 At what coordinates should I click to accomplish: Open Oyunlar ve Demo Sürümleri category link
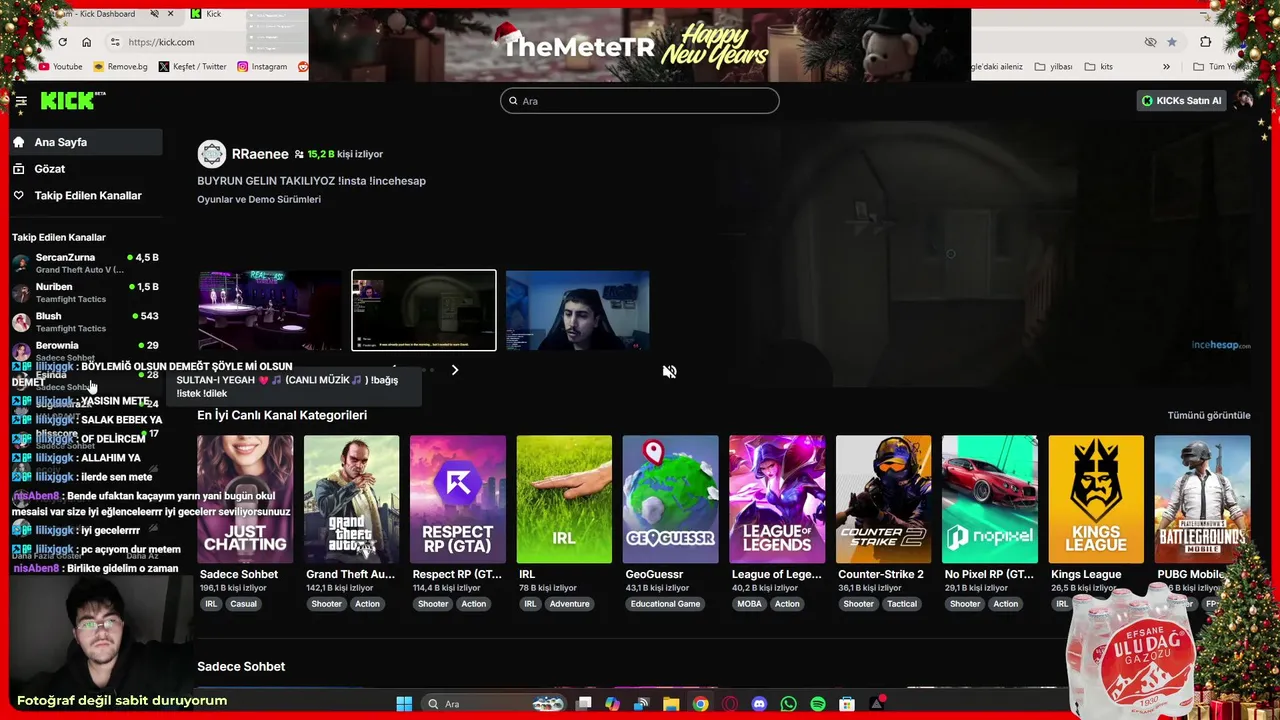[x=259, y=199]
